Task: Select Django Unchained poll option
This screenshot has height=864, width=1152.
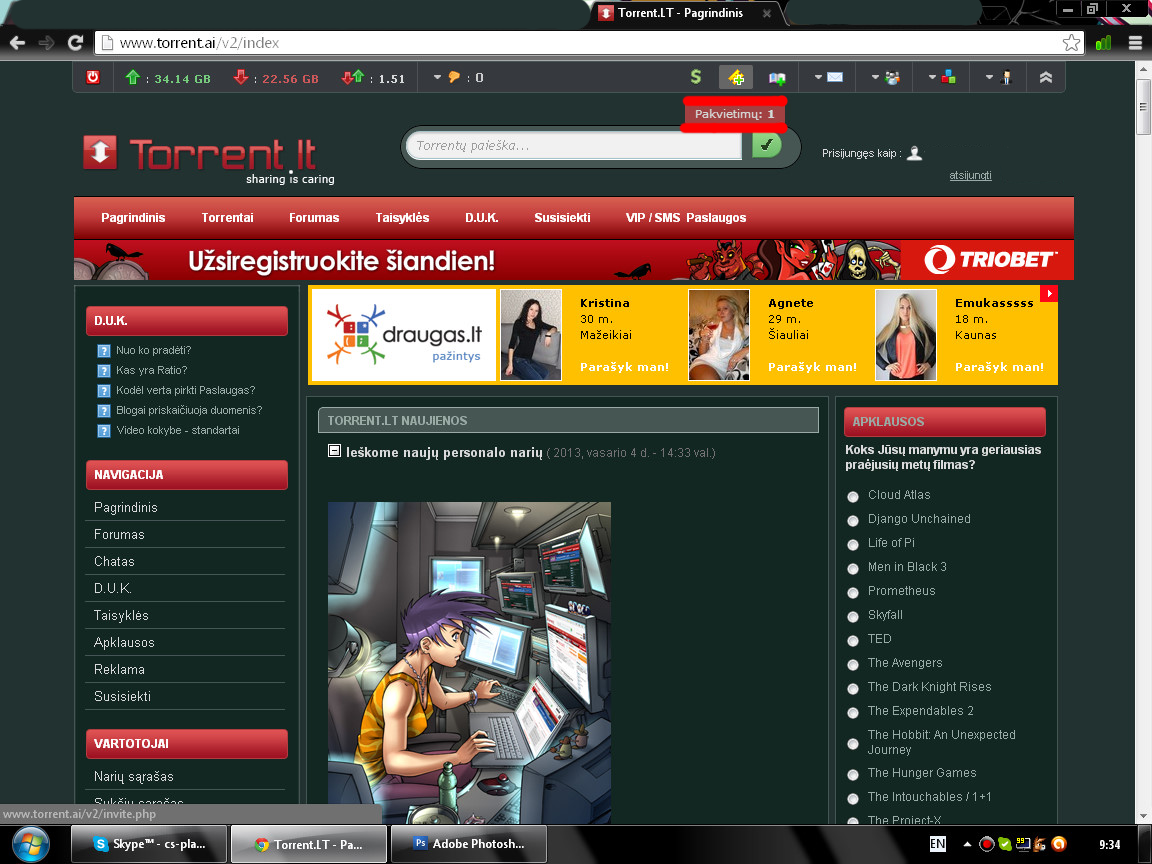Action: 853,520
